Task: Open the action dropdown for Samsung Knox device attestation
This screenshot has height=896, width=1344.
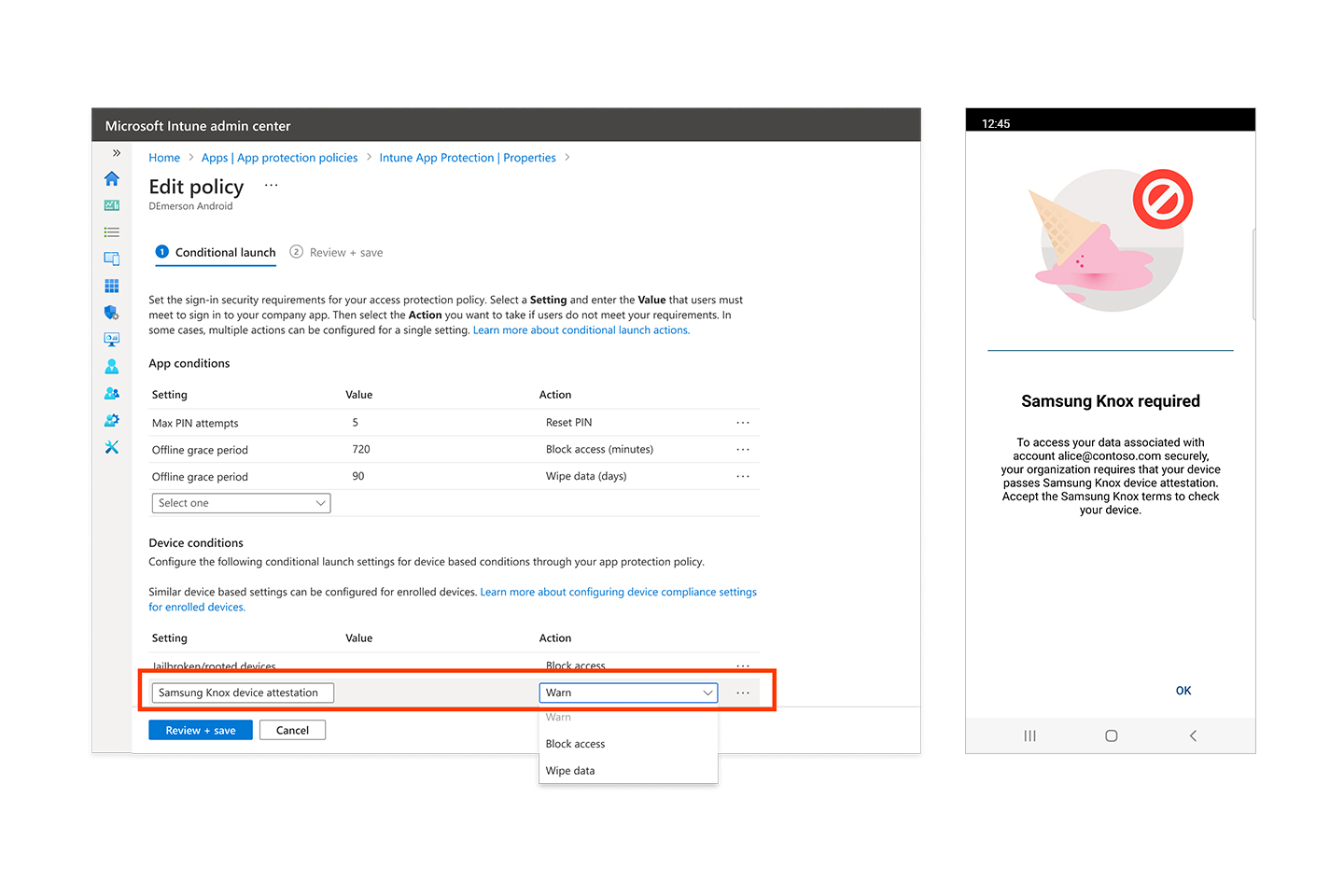Action: pyautogui.click(x=627, y=693)
